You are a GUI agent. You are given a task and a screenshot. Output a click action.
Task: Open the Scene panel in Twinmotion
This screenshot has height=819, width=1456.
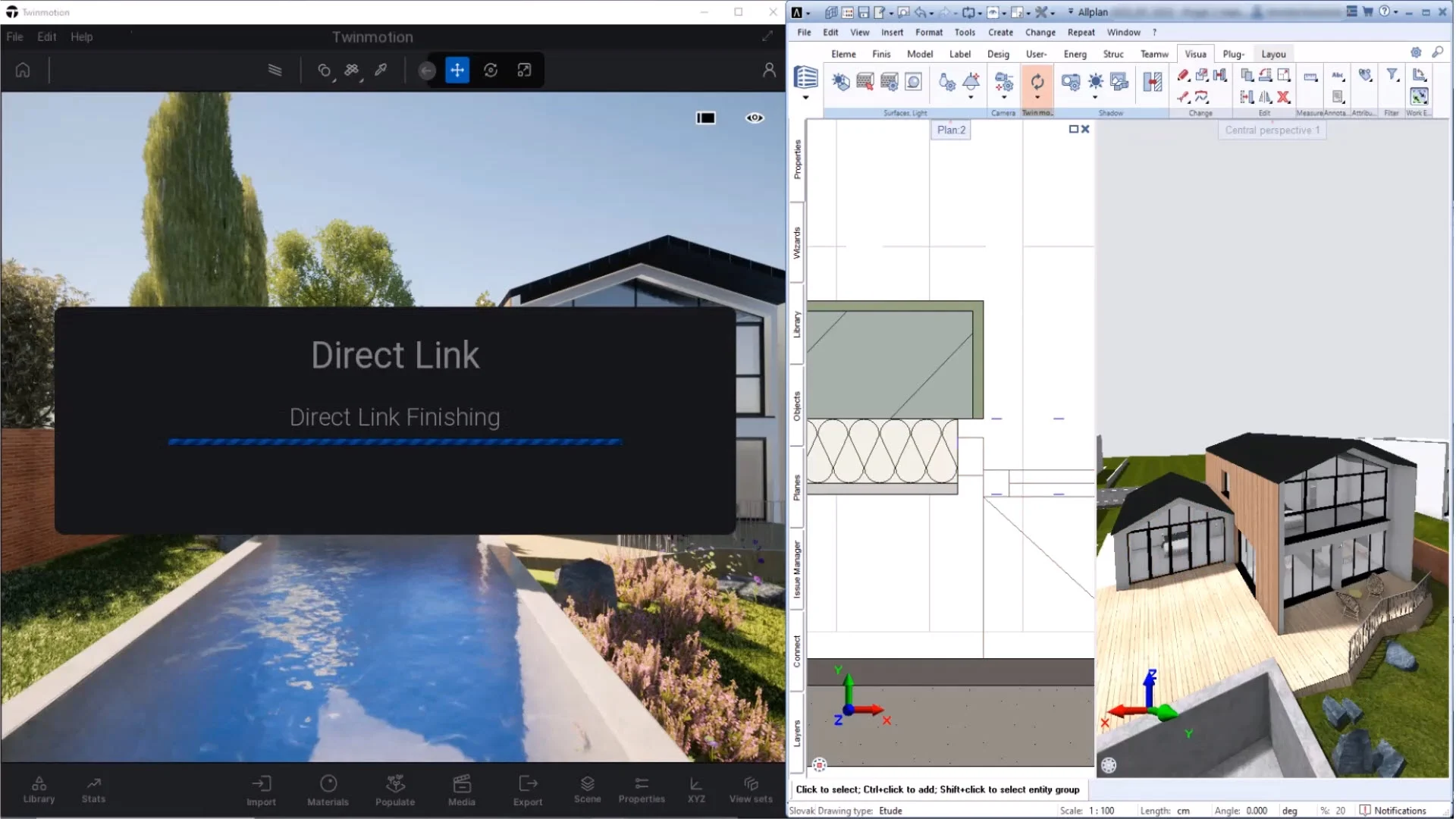pyautogui.click(x=588, y=789)
